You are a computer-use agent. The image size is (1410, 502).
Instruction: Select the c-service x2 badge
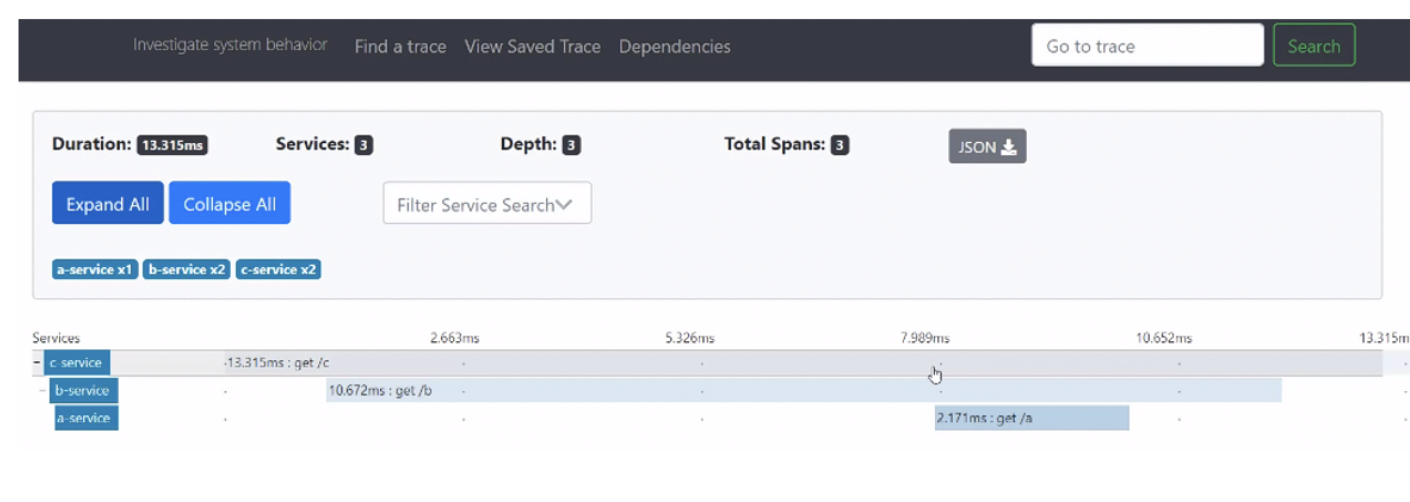coord(278,270)
